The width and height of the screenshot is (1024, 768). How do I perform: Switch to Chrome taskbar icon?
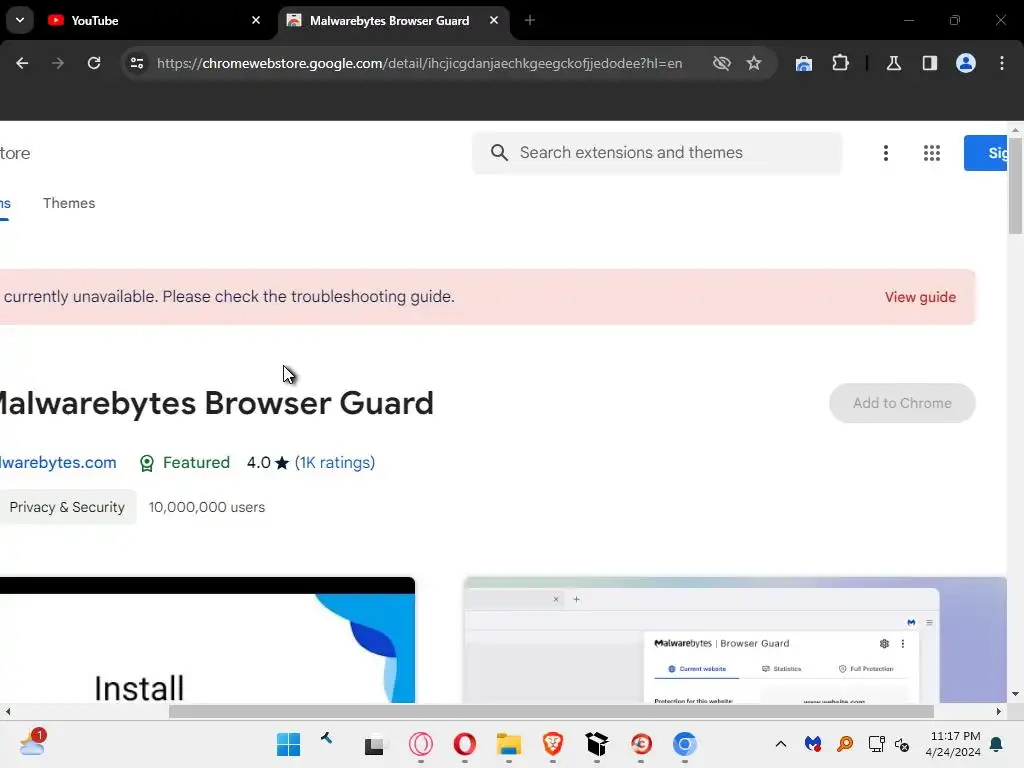tap(684, 744)
